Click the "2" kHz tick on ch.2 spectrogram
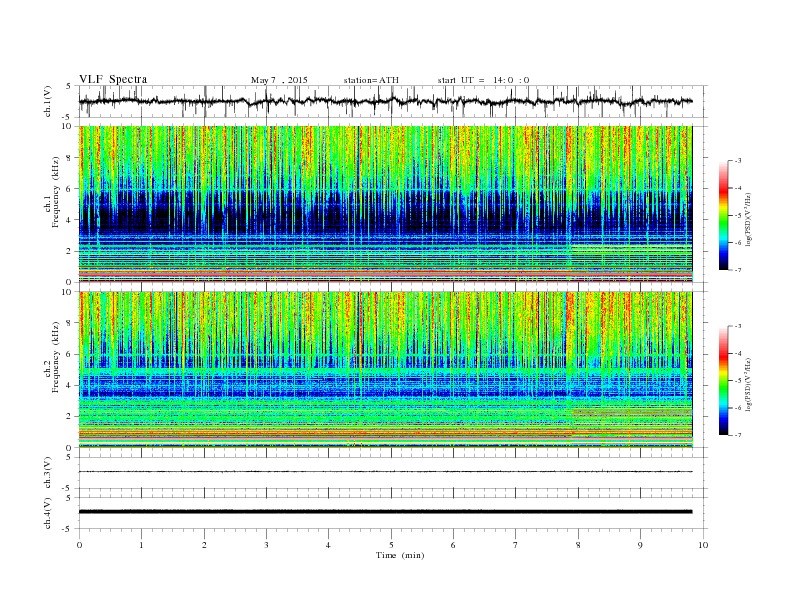 [70, 417]
